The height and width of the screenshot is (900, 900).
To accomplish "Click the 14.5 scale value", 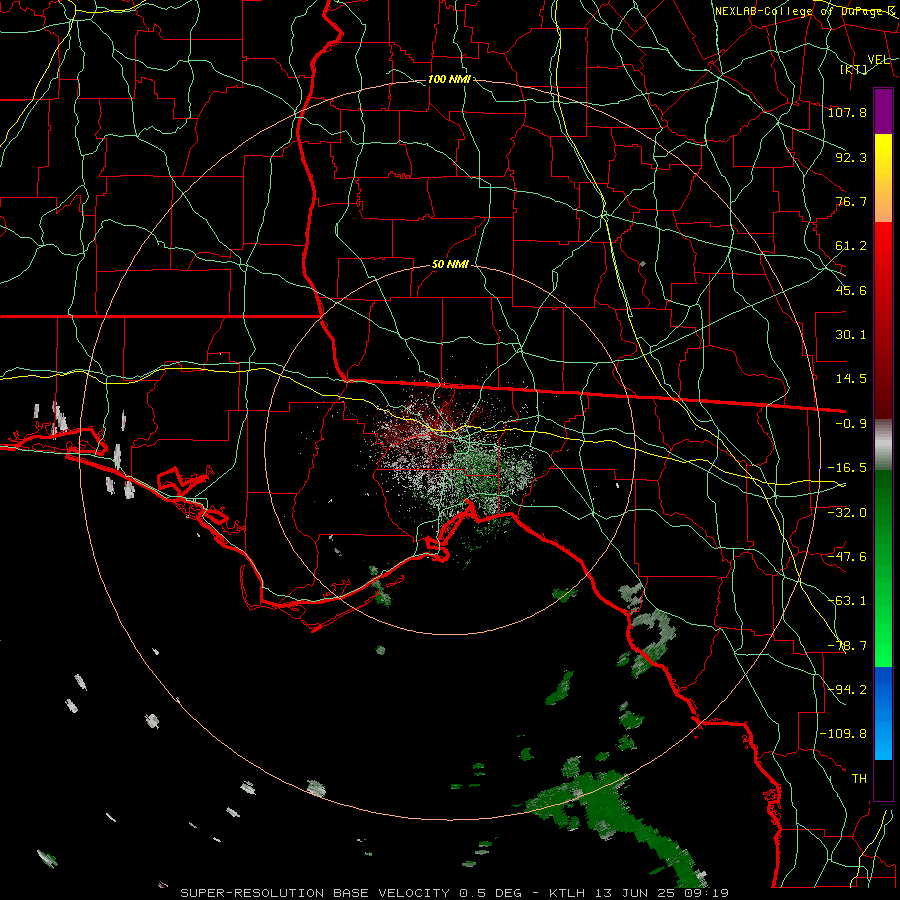I will (851, 379).
